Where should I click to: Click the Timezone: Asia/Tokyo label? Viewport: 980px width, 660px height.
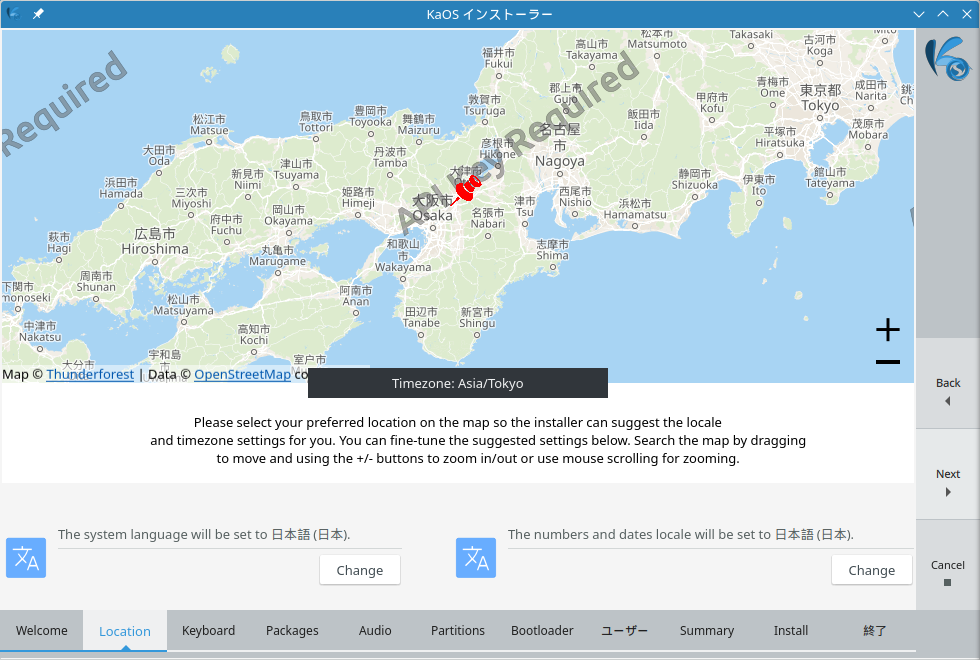point(458,383)
